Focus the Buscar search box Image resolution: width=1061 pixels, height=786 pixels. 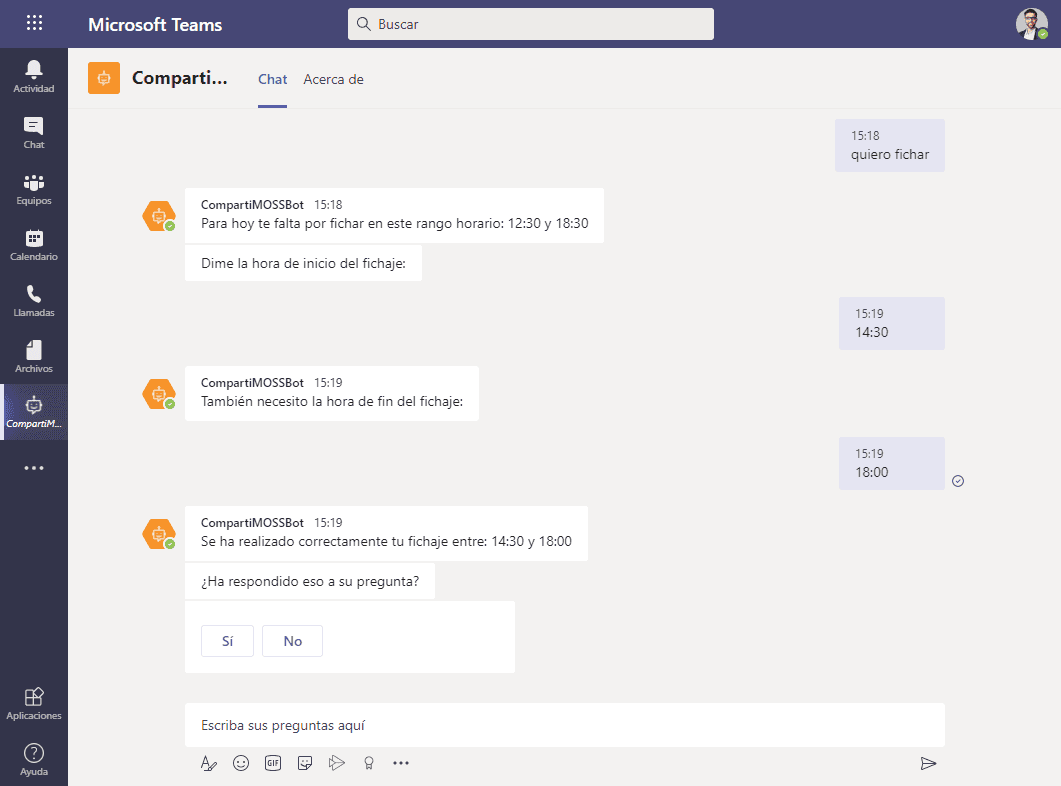[530, 24]
